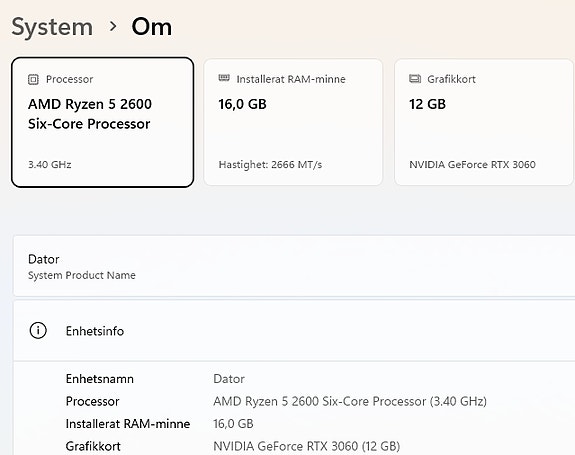Open the Dator System Product Name row
Image resolution: width=575 pixels, height=455 pixels.
(x=294, y=266)
